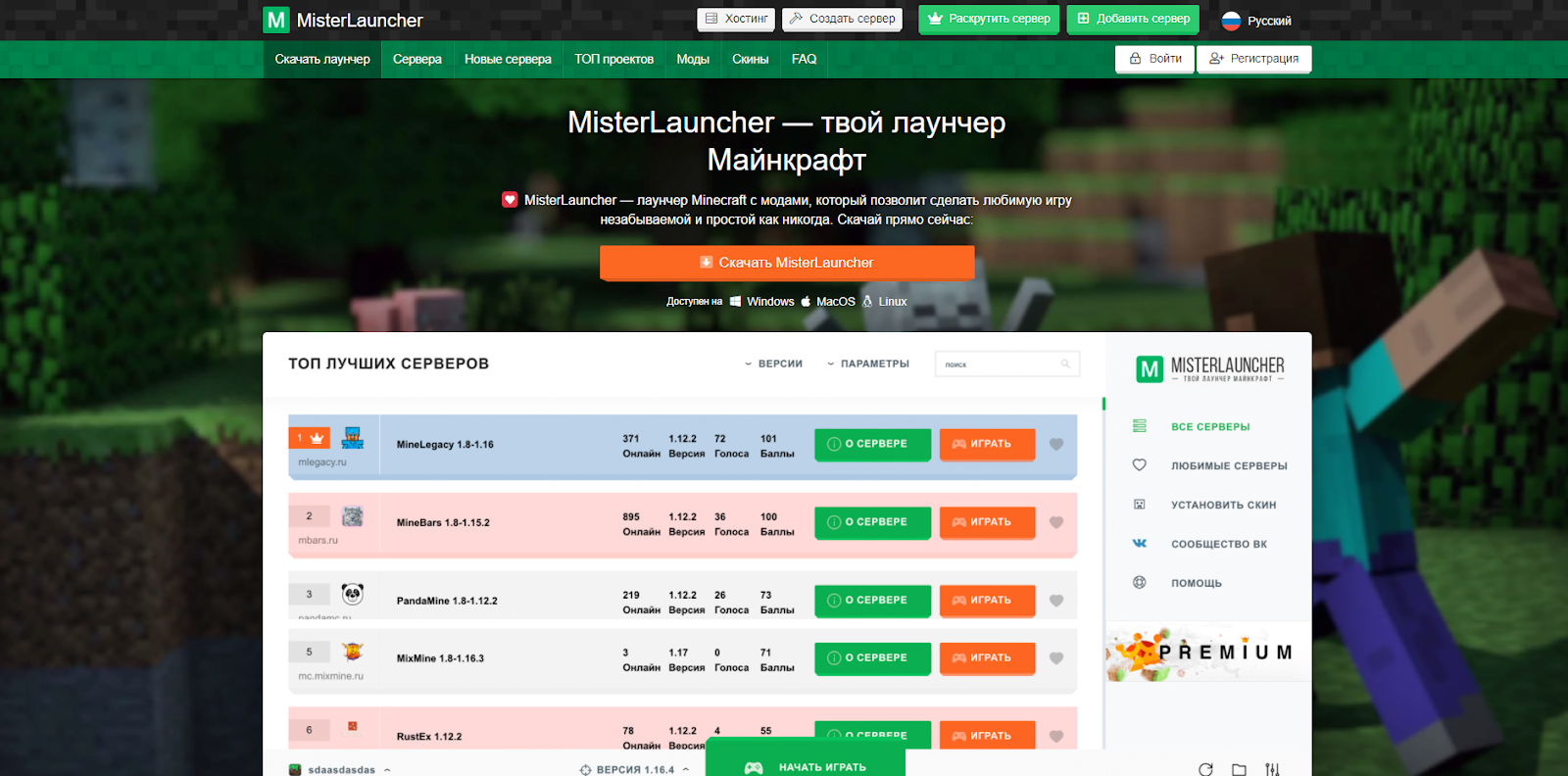Image resolution: width=1568 pixels, height=776 pixels.
Task: Click ИГРАТЬ for MixMine
Action: click(987, 657)
